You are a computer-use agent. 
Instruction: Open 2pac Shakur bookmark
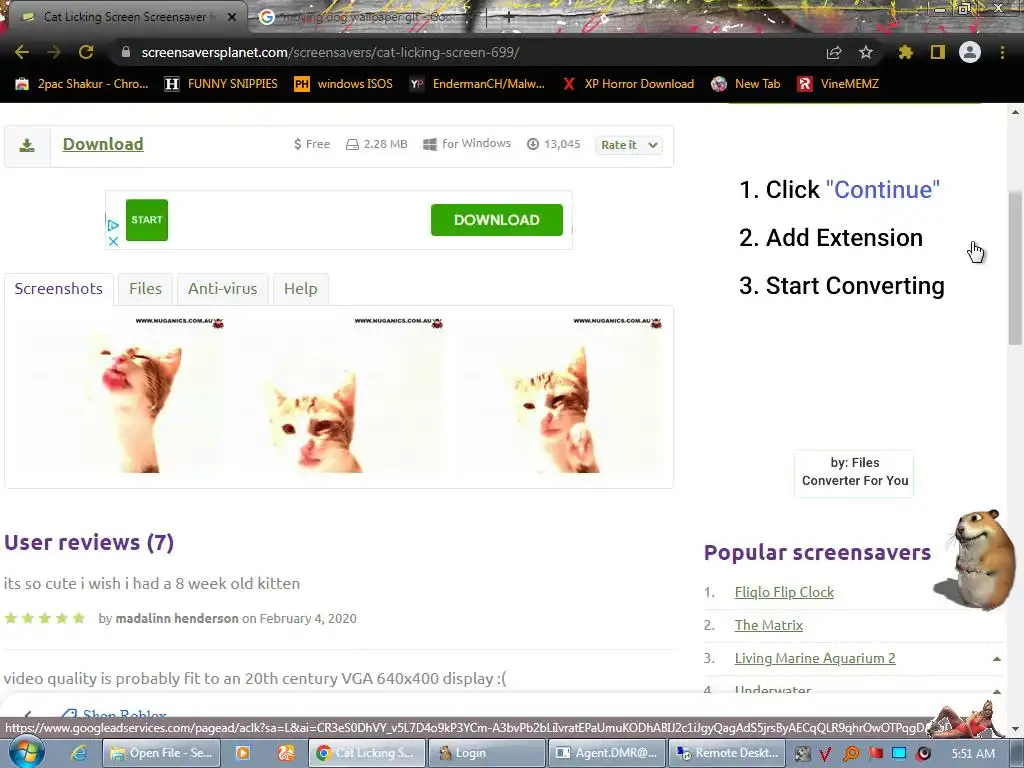click(x=82, y=84)
